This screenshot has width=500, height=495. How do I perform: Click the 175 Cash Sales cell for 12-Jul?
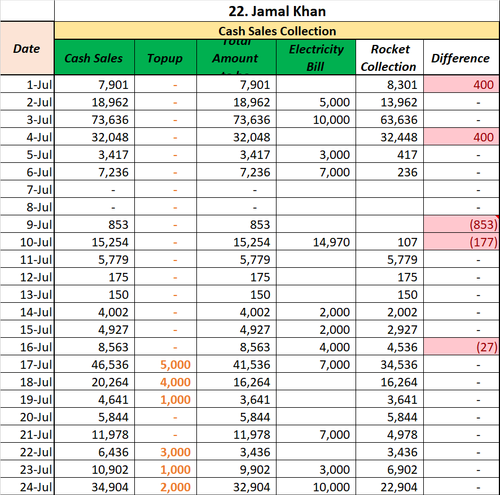click(x=94, y=277)
